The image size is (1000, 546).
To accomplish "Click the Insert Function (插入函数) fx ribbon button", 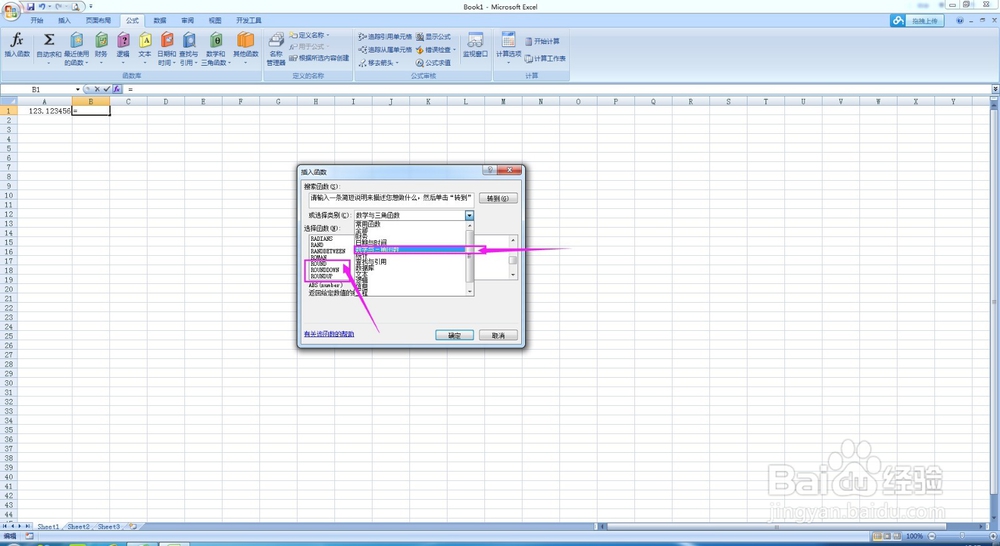I will [x=17, y=45].
